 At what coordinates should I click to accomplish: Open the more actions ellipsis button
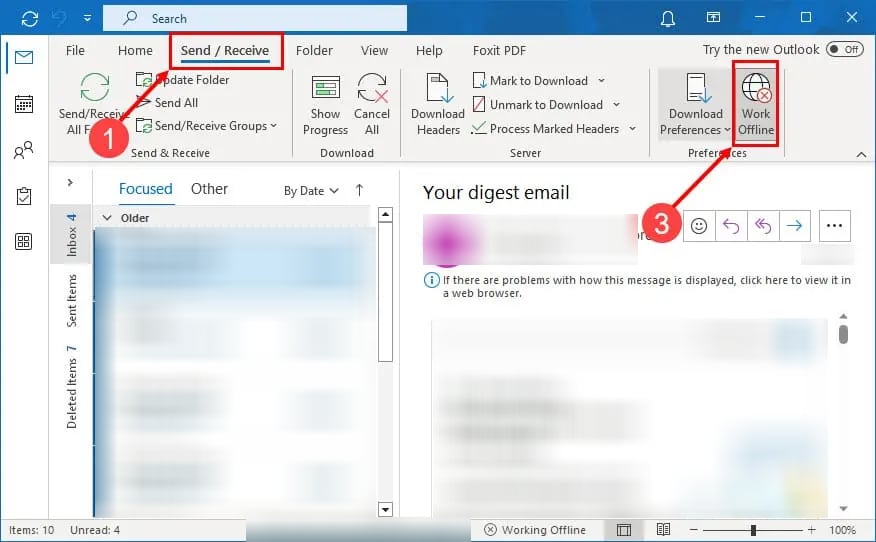coord(834,226)
